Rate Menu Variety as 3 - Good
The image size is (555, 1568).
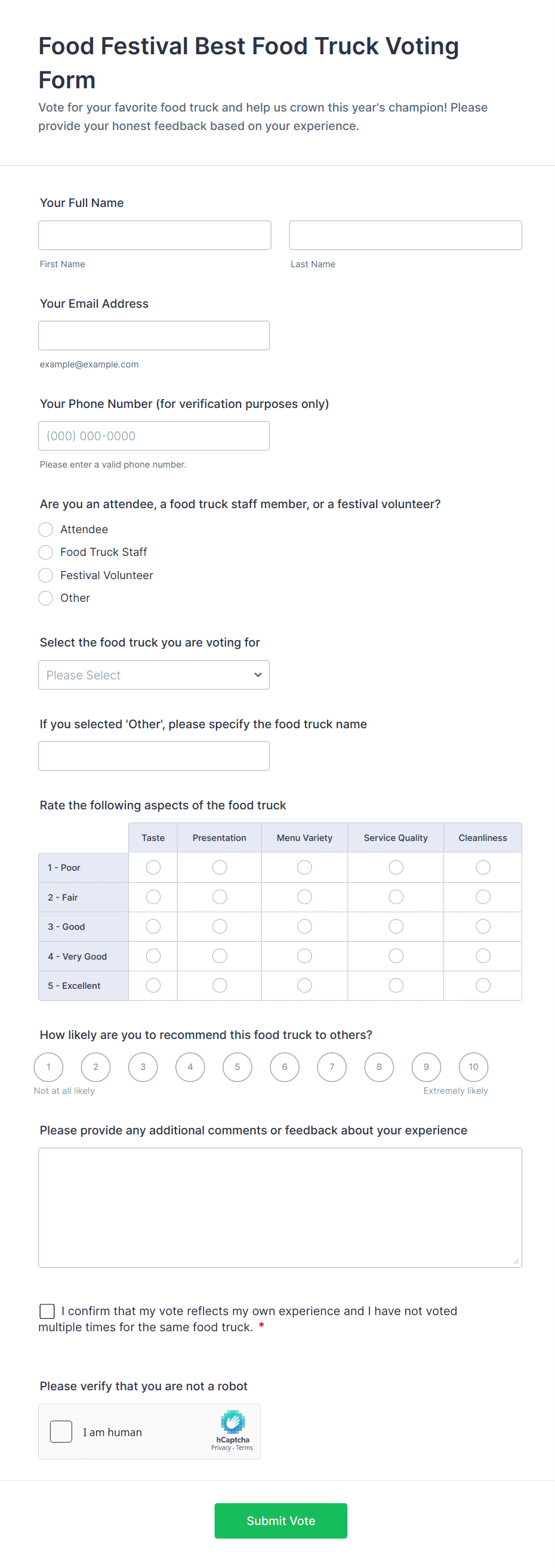click(x=304, y=926)
